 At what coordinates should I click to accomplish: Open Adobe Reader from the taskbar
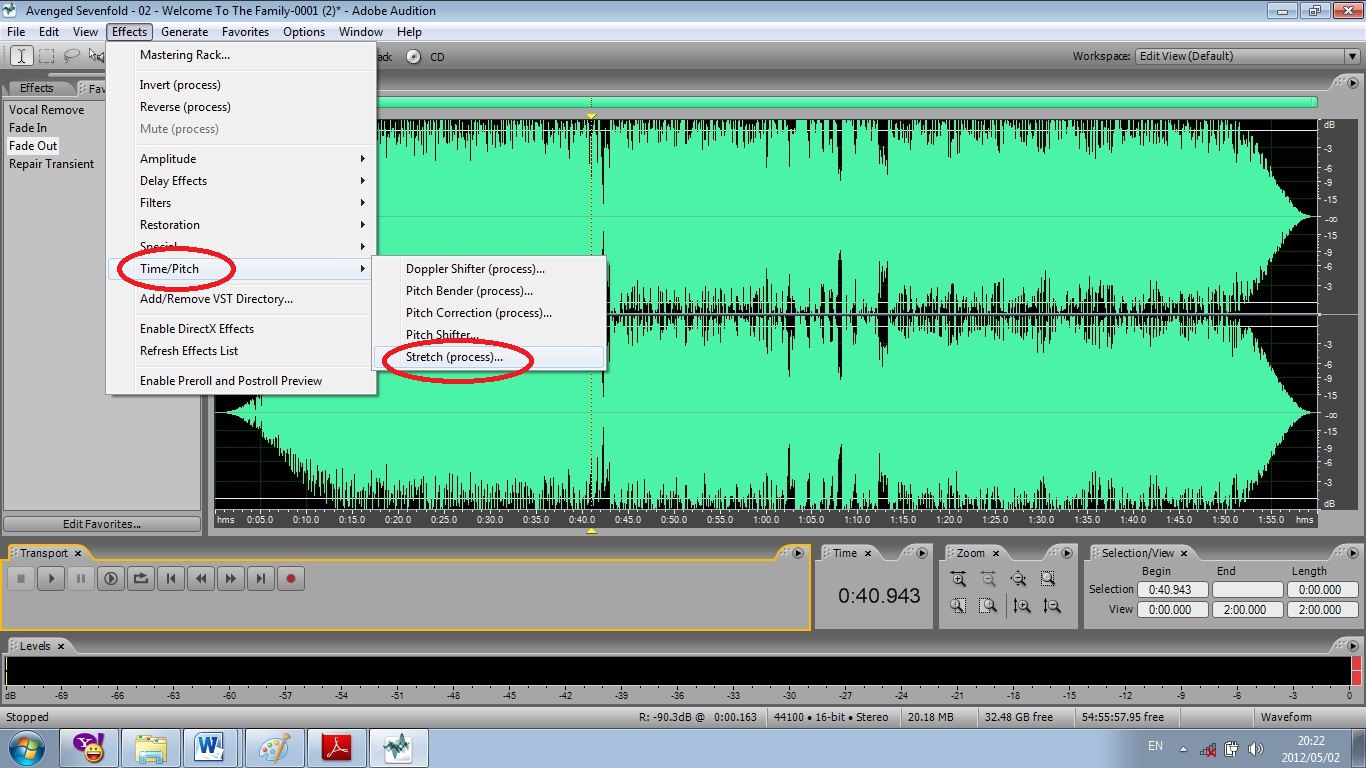pyautogui.click(x=335, y=748)
